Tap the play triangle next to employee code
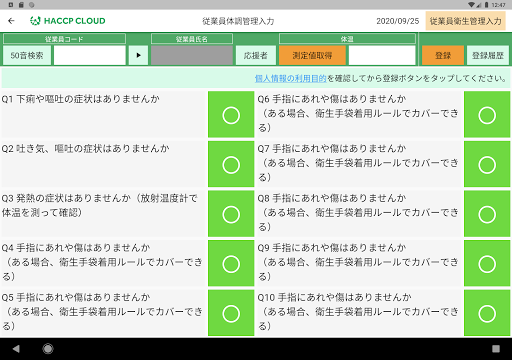This screenshot has width=512, height=360. click(x=138, y=55)
